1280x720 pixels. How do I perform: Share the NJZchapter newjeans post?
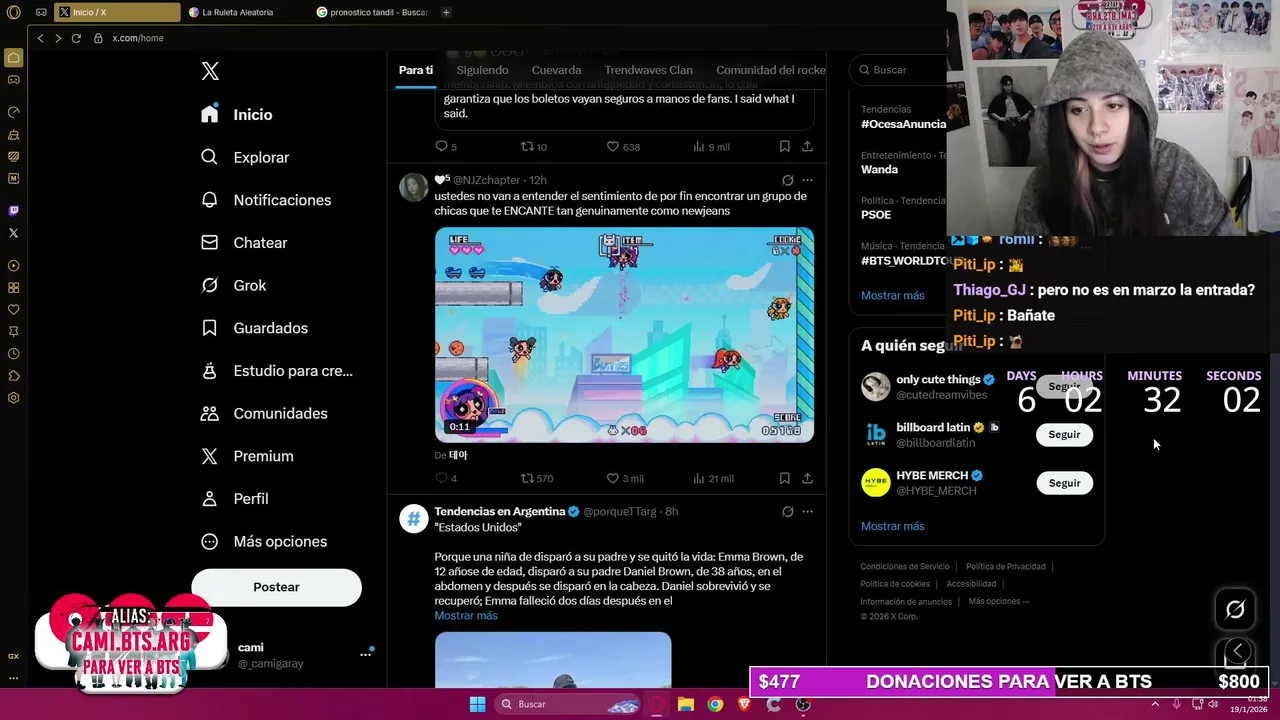(x=807, y=478)
